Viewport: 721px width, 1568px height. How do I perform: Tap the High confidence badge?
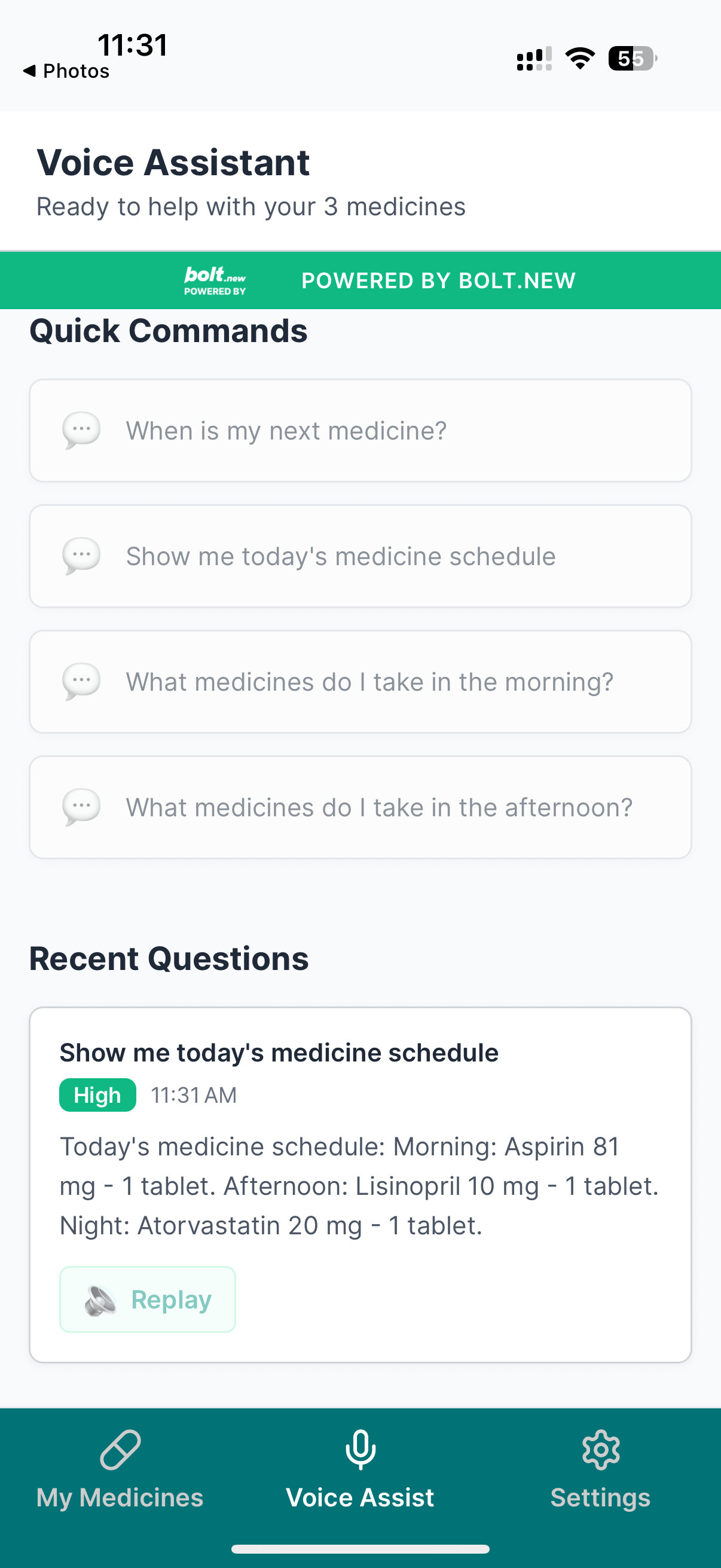tap(97, 1095)
